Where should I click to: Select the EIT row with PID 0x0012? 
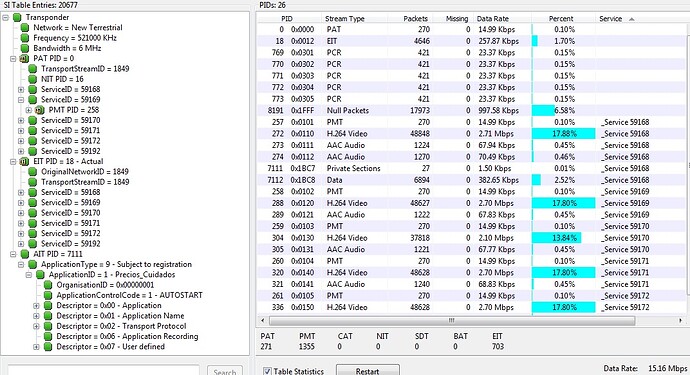(471, 41)
